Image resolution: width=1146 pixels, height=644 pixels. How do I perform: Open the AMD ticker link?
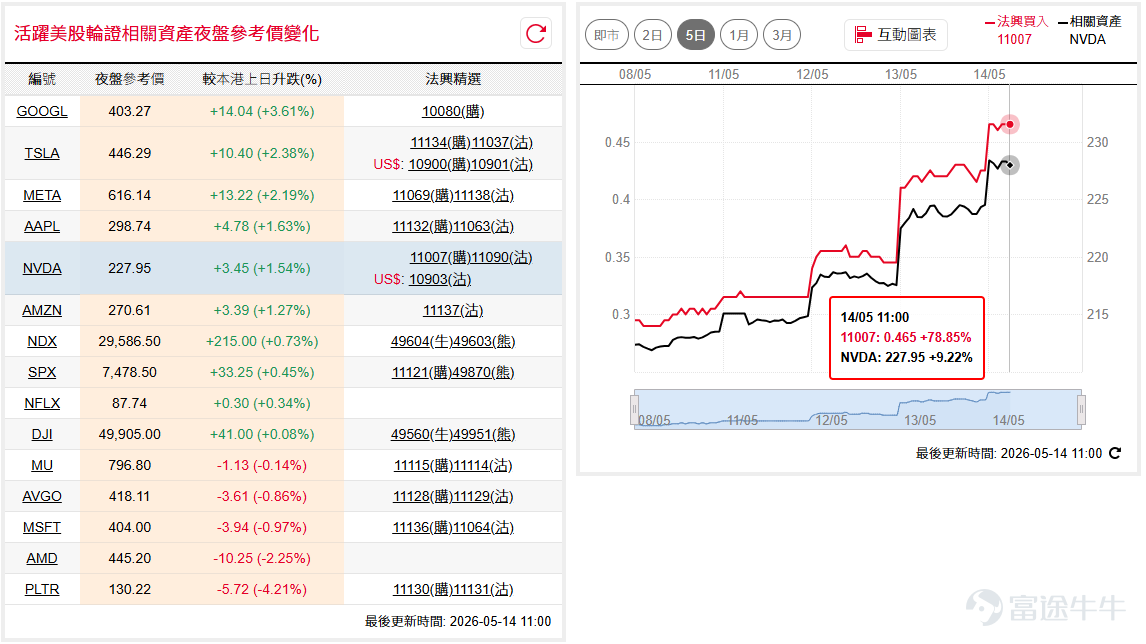point(42,558)
